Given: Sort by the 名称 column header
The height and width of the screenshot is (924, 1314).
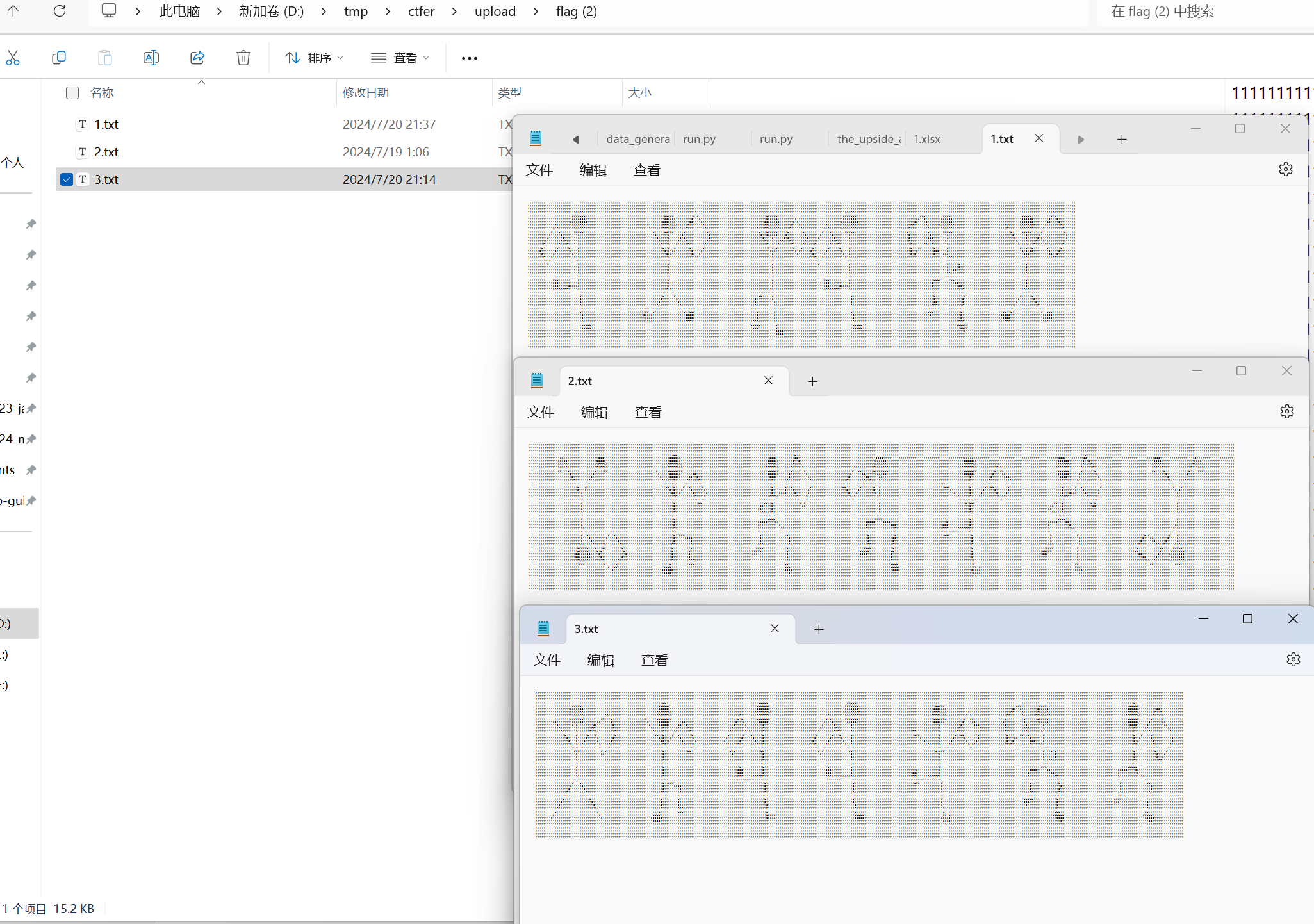Looking at the screenshot, I should pyautogui.click(x=103, y=93).
